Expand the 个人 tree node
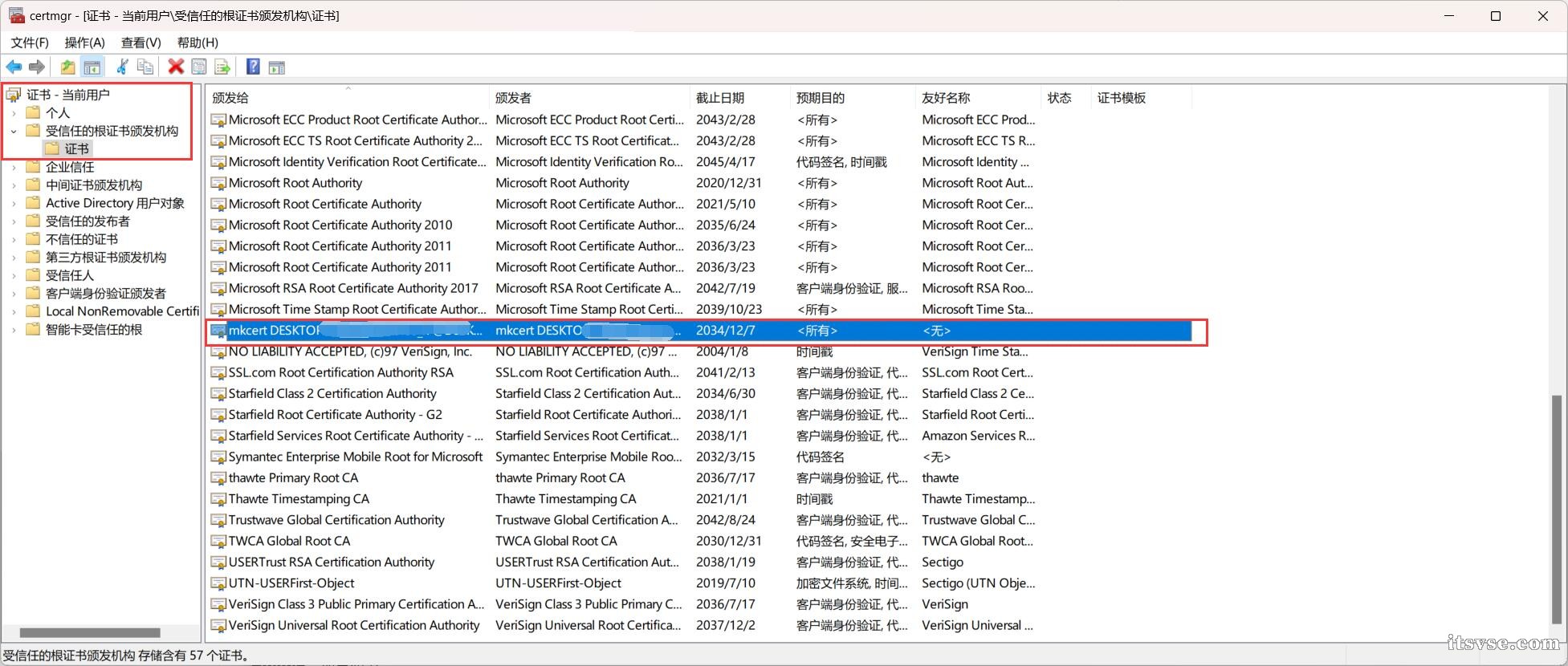 14,113
